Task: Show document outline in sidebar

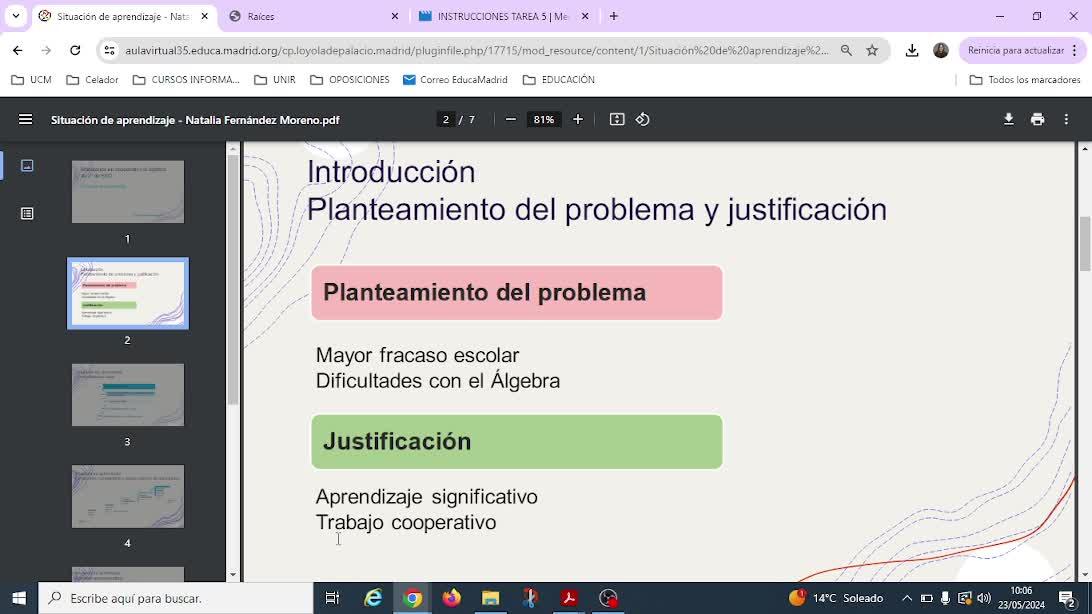Action: [27, 214]
